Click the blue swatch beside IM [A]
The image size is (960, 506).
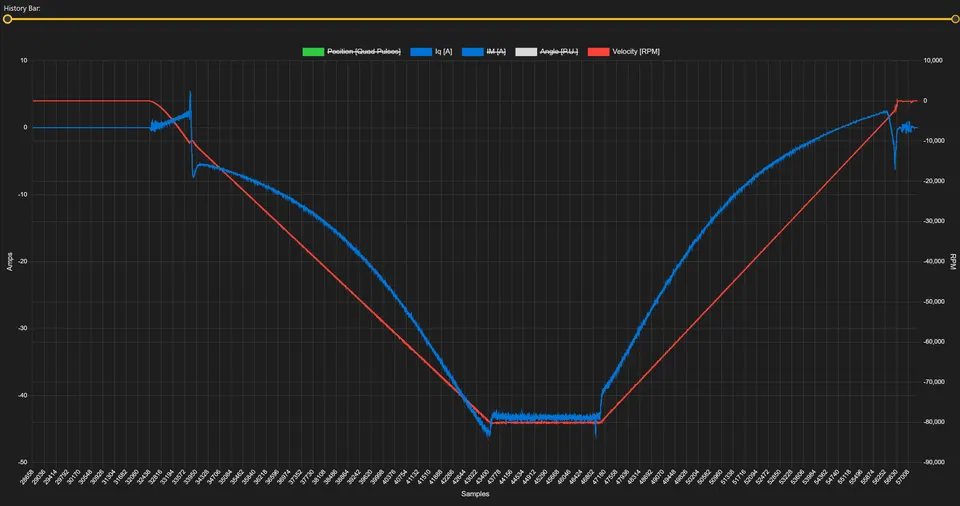[x=473, y=51]
